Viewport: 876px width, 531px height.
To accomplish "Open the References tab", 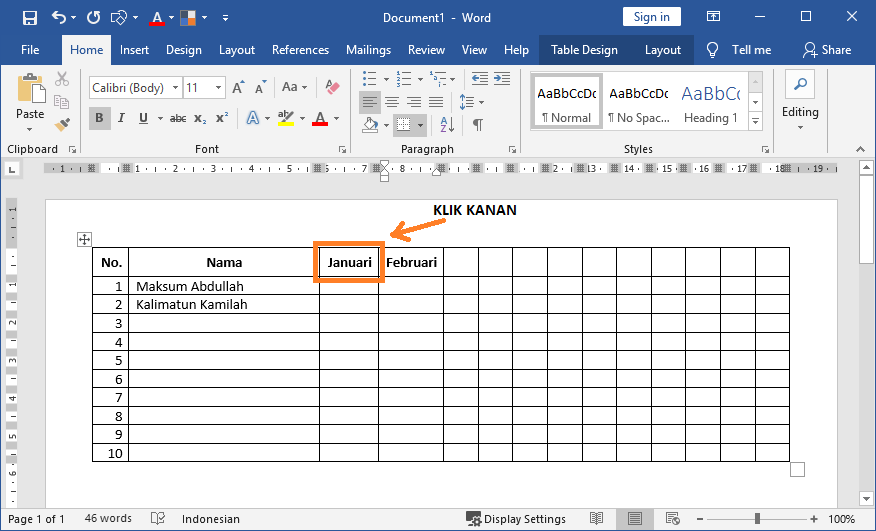I will coord(301,50).
